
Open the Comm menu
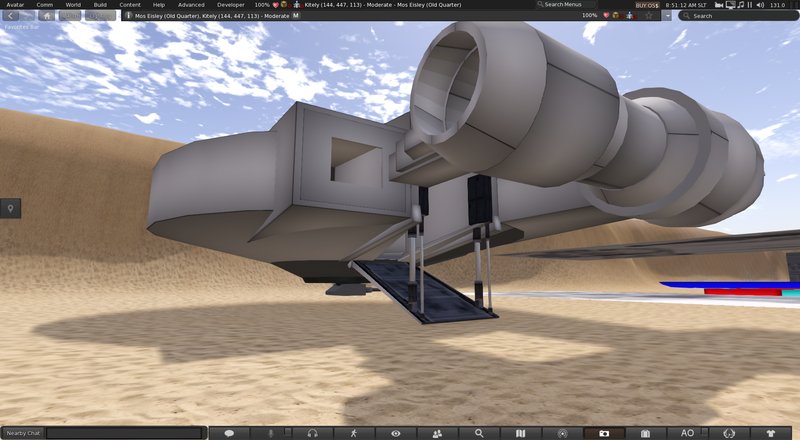tap(44, 5)
